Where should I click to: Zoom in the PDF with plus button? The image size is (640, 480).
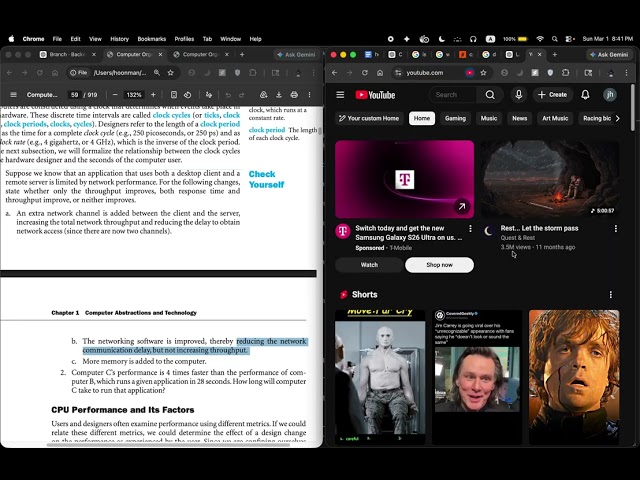(x=153, y=95)
